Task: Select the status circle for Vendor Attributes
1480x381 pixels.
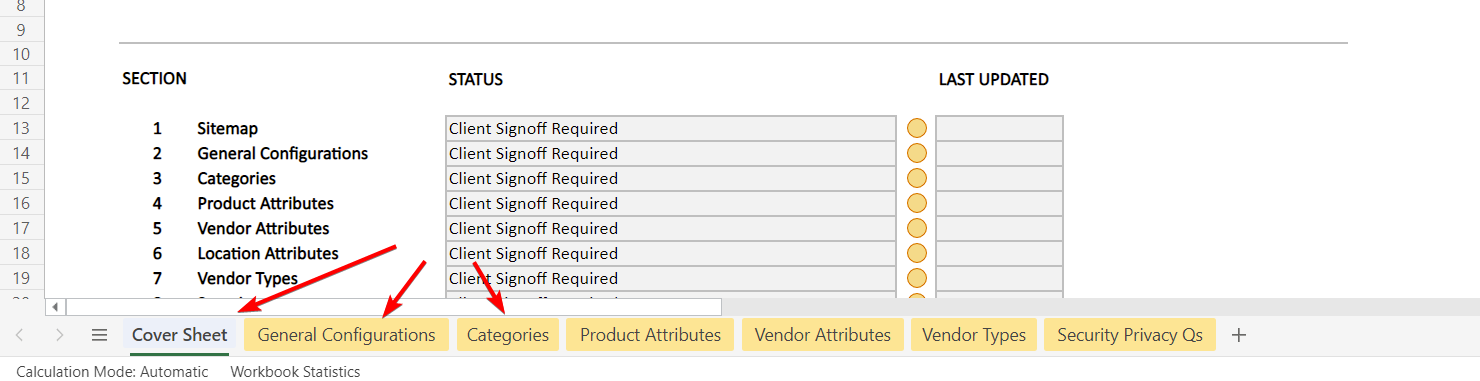Action: (917, 228)
